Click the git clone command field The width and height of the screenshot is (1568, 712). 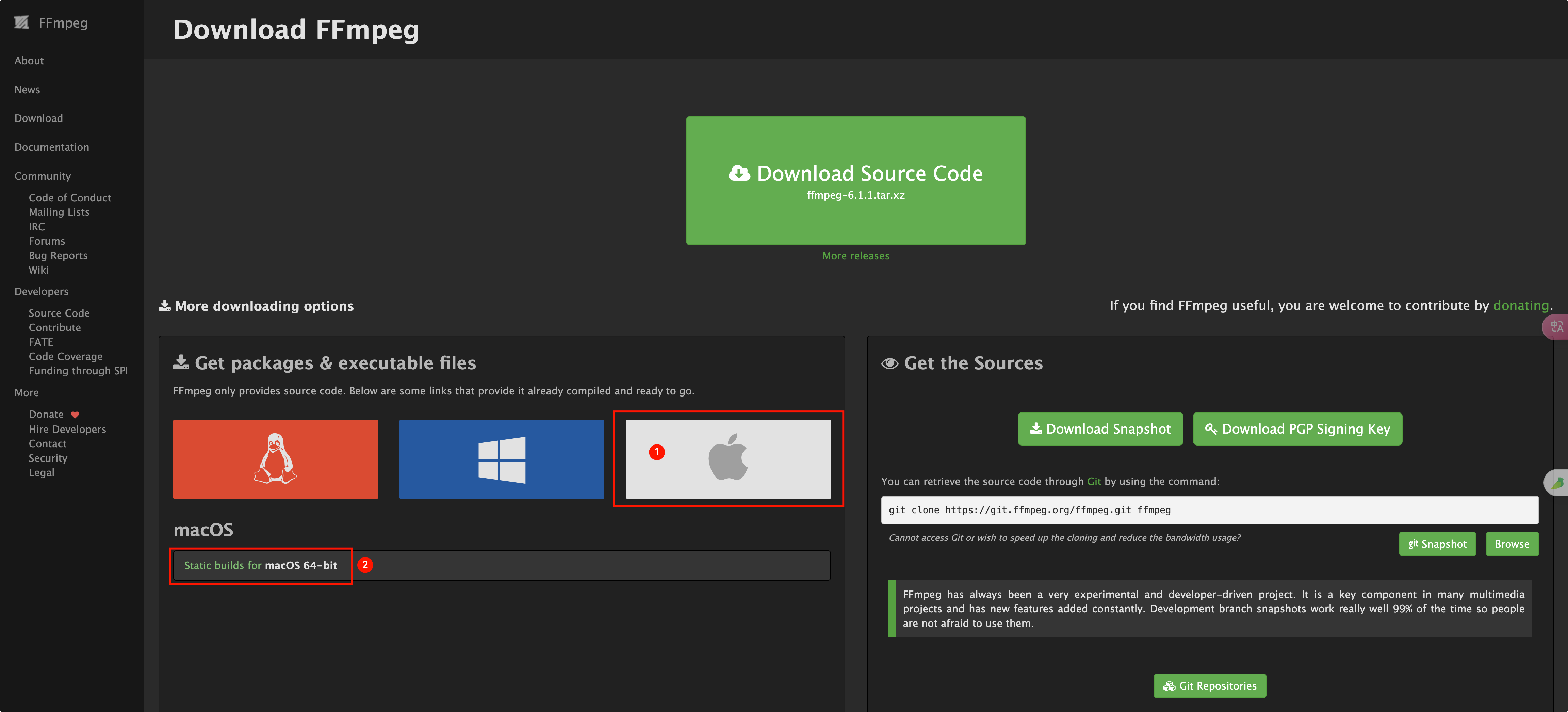tap(1209, 510)
